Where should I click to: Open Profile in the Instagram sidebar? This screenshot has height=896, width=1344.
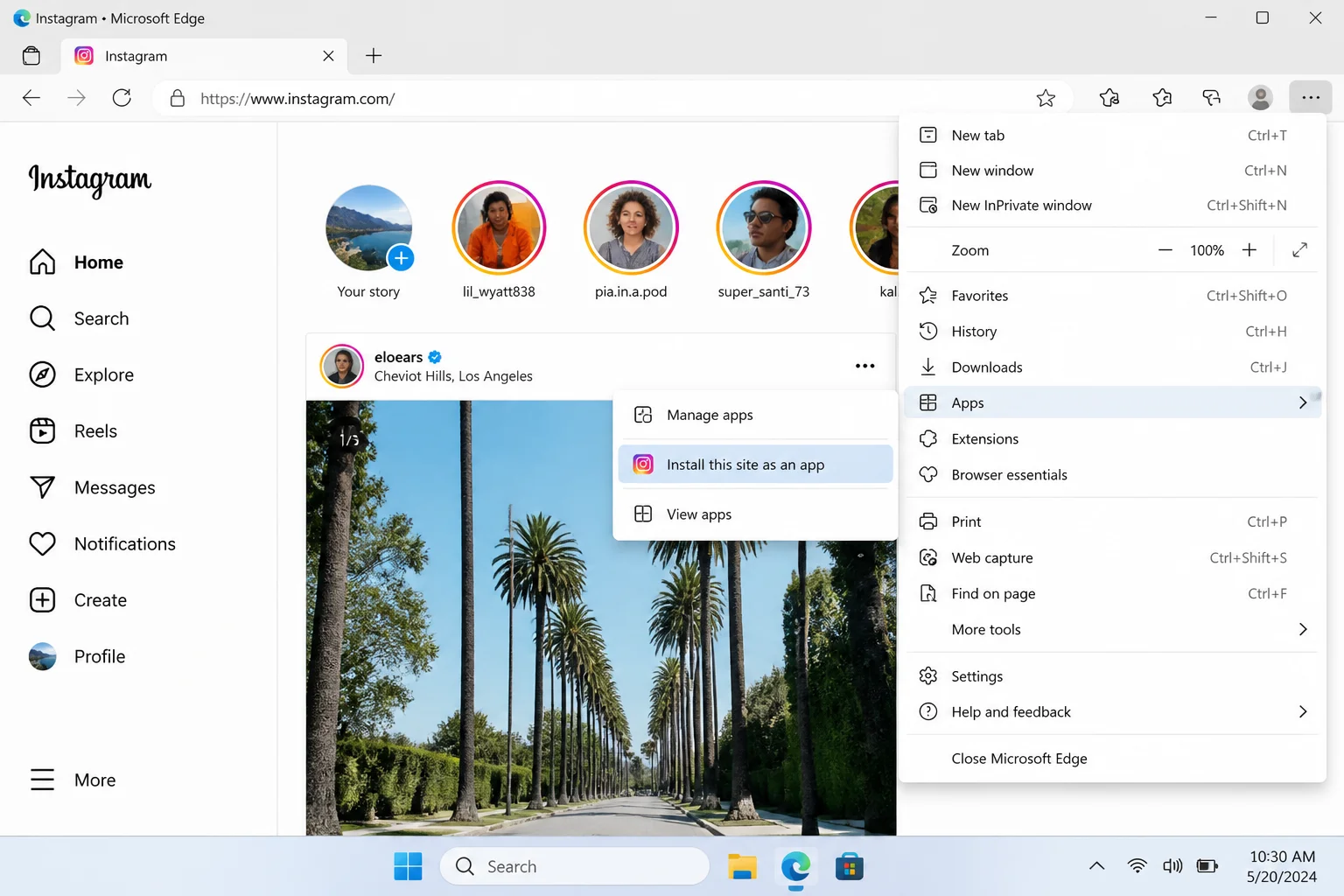pyautogui.click(x=77, y=656)
